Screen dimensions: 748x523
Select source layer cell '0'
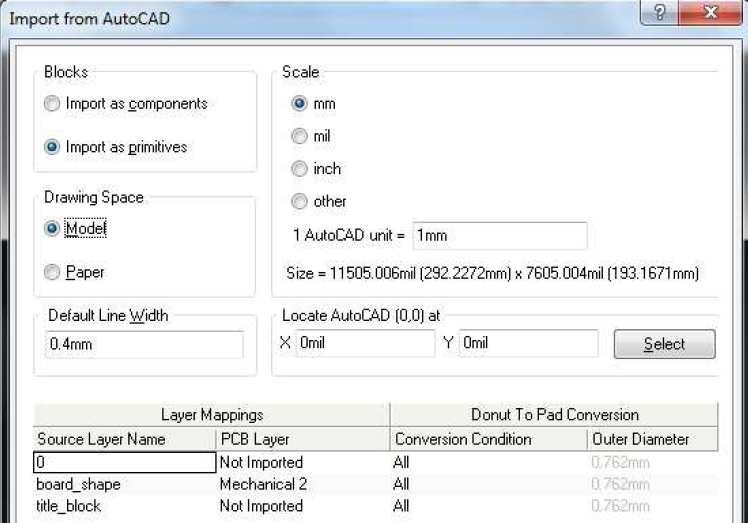pyautogui.click(x=125, y=462)
